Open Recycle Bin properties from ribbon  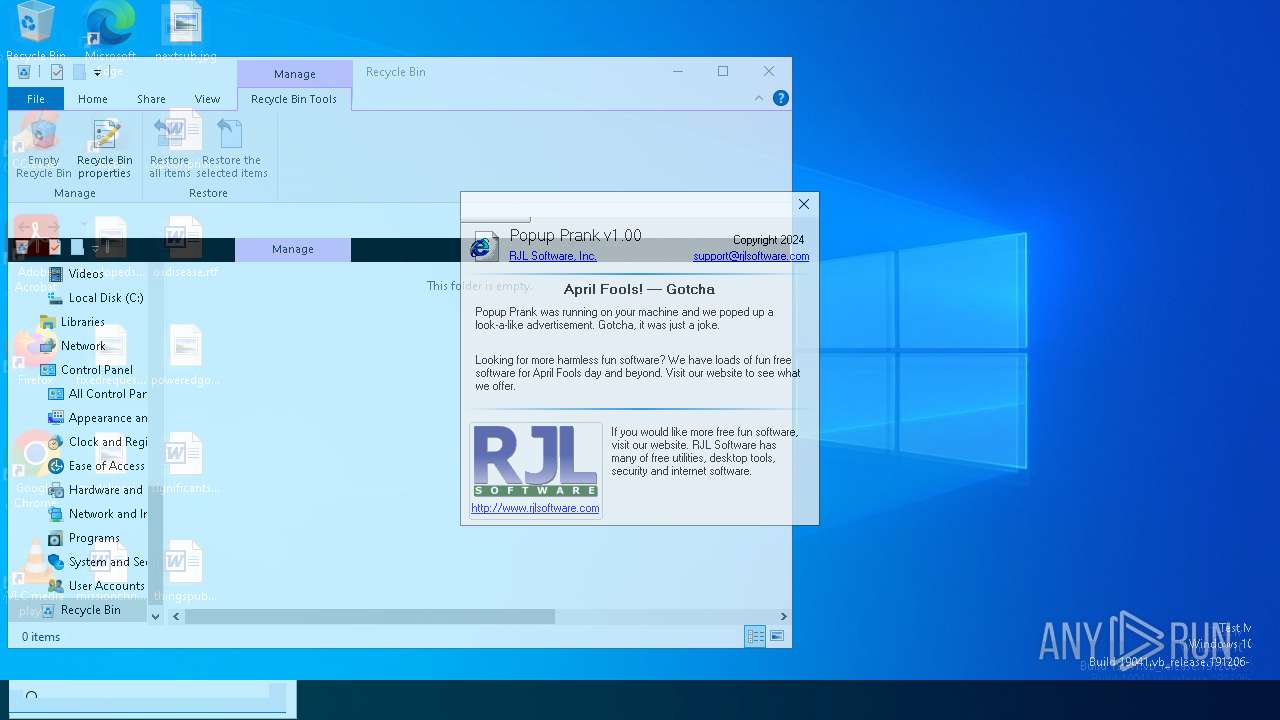(104, 148)
